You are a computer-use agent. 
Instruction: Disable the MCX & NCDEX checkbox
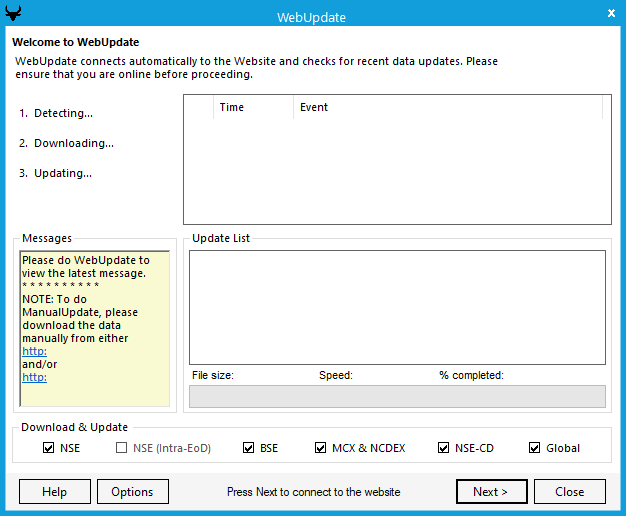(x=321, y=448)
